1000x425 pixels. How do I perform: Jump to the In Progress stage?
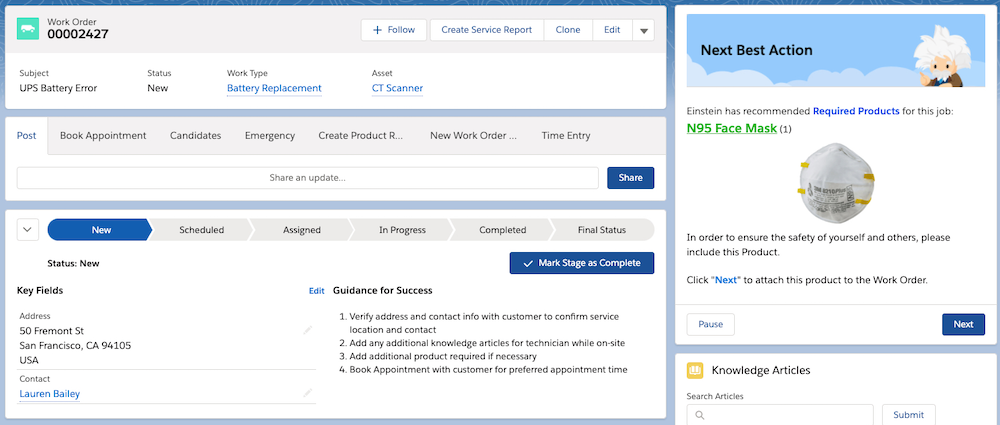pos(402,230)
